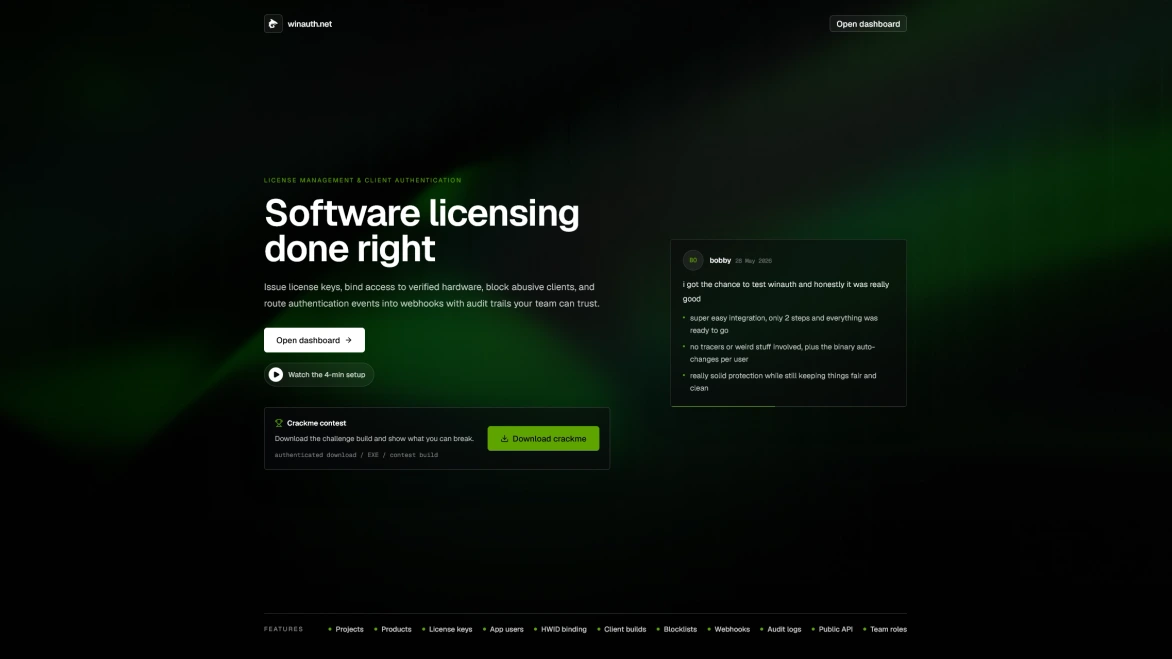The height and width of the screenshot is (659, 1172).
Task: Click the 'Issue license keys' hero paragraph
Action: 431,295
